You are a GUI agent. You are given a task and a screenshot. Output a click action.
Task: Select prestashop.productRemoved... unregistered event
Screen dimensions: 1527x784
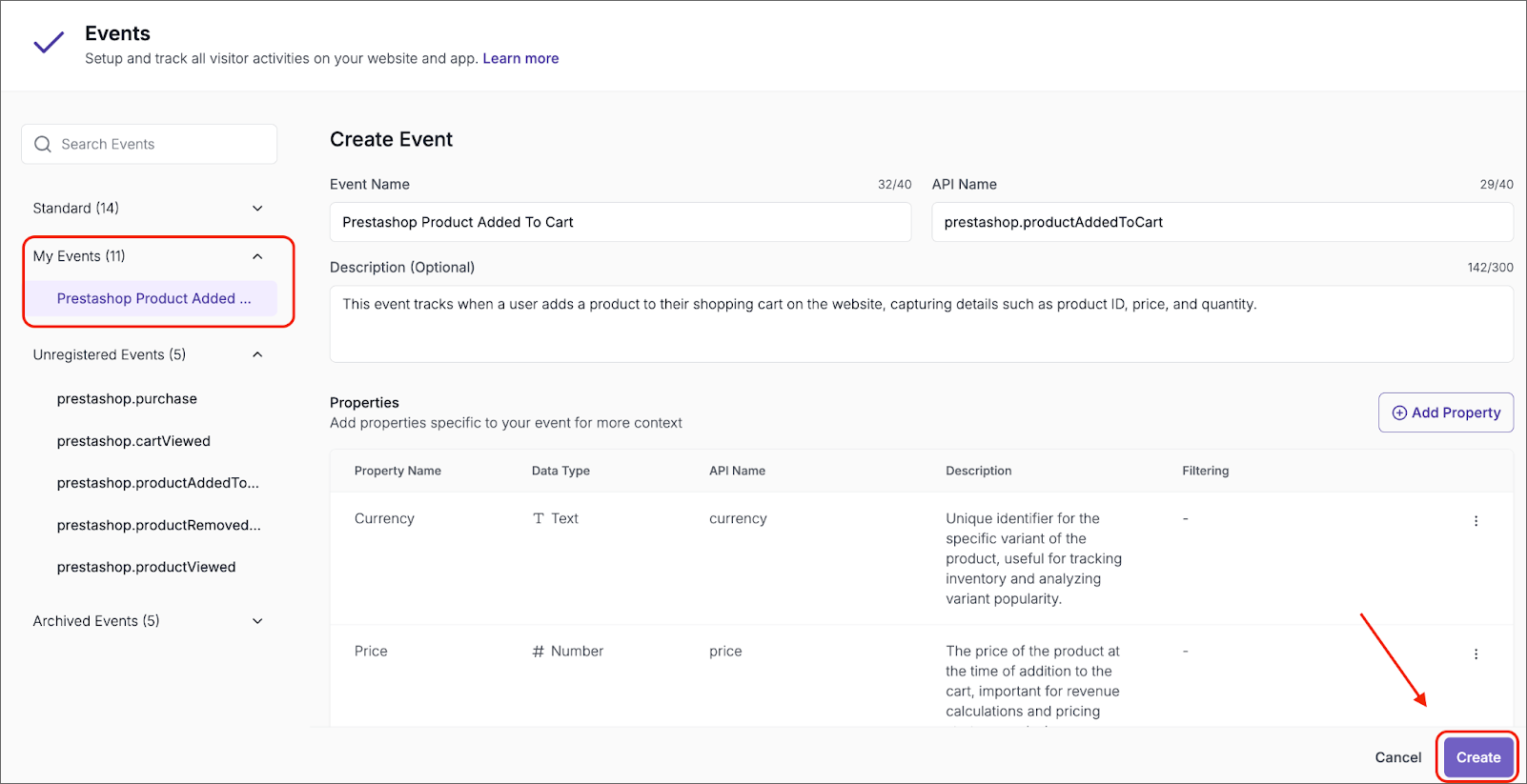(159, 525)
